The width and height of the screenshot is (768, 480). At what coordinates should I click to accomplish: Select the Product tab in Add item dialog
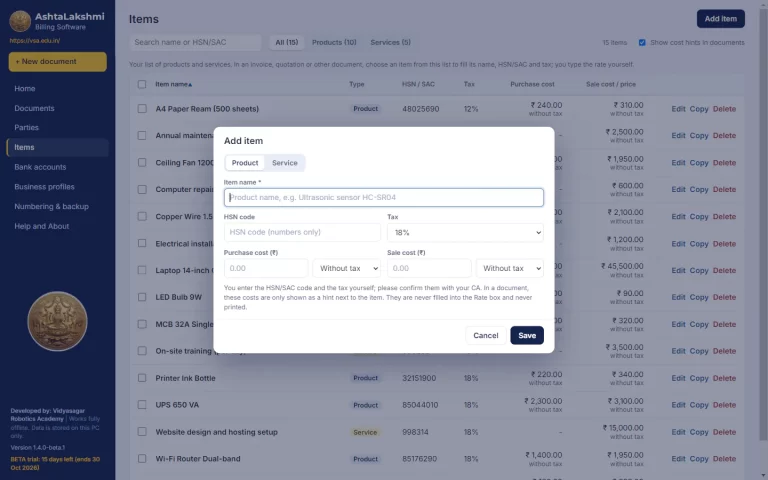tap(245, 163)
